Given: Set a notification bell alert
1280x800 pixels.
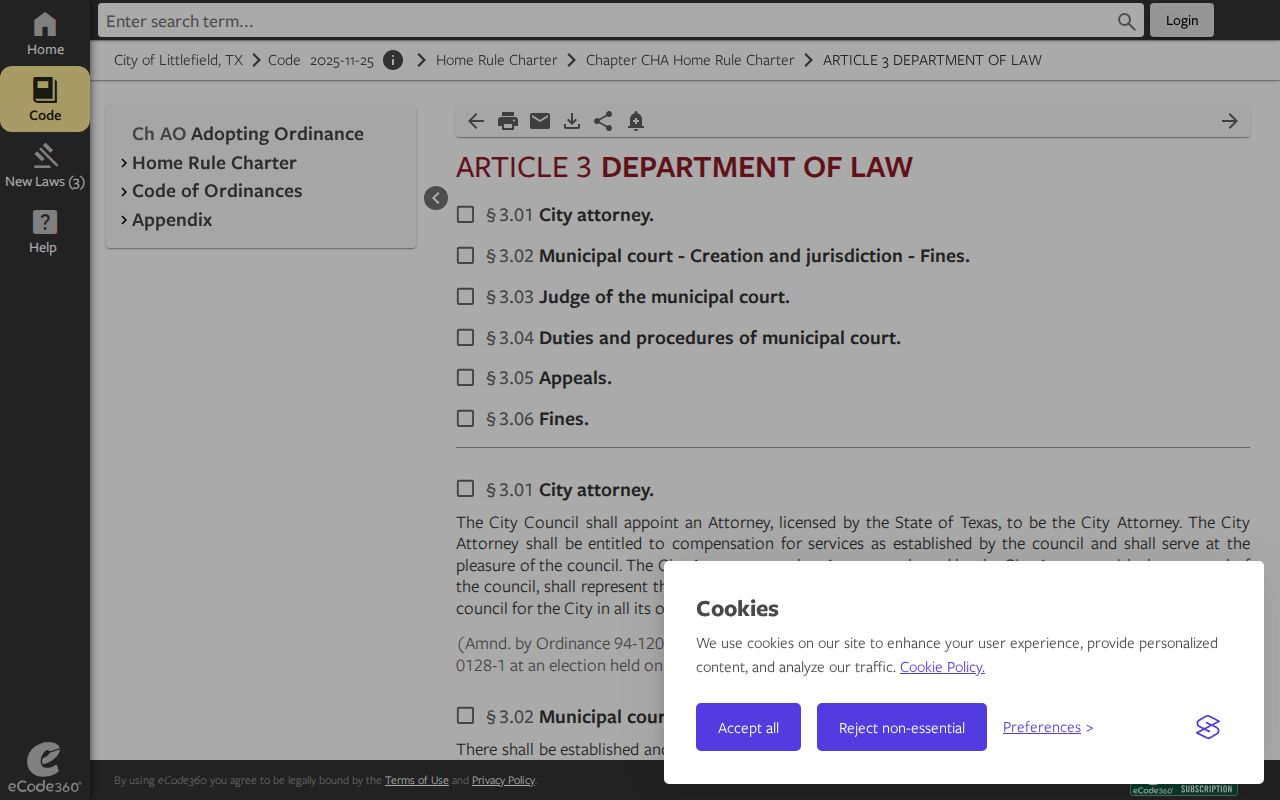Looking at the screenshot, I should click(x=635, y=121).
